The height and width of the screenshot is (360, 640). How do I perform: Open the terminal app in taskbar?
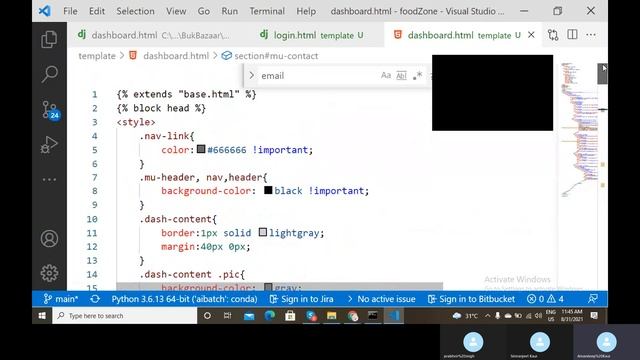pyautogui.click(x=373, y=316)
